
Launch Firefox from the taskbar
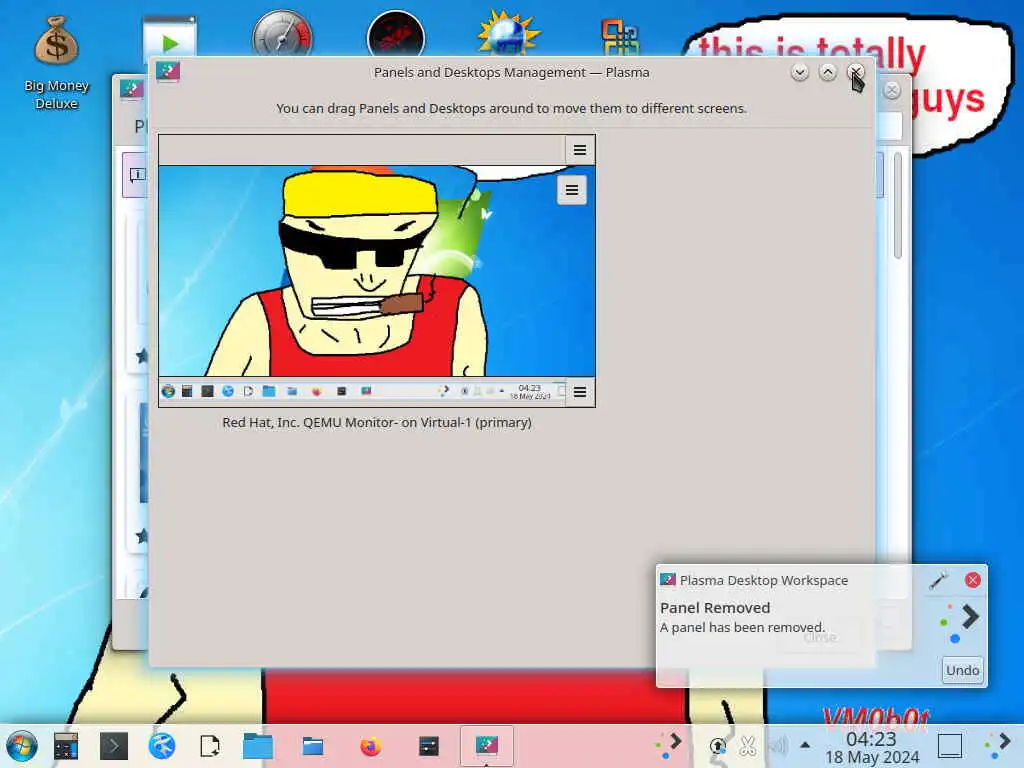pos(370,746)
